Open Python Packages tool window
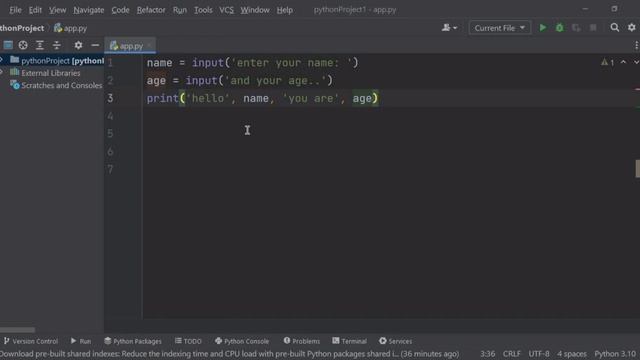Viewport: 640px width, 360px height. point(133,341)
